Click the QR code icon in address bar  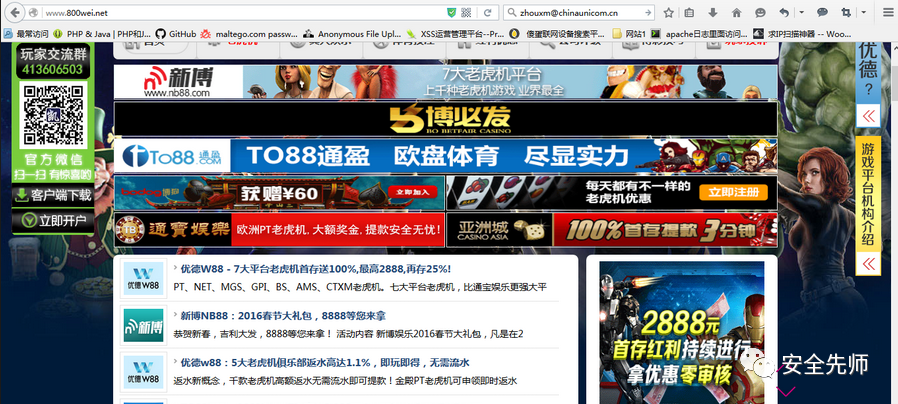[x=466, y=13]
